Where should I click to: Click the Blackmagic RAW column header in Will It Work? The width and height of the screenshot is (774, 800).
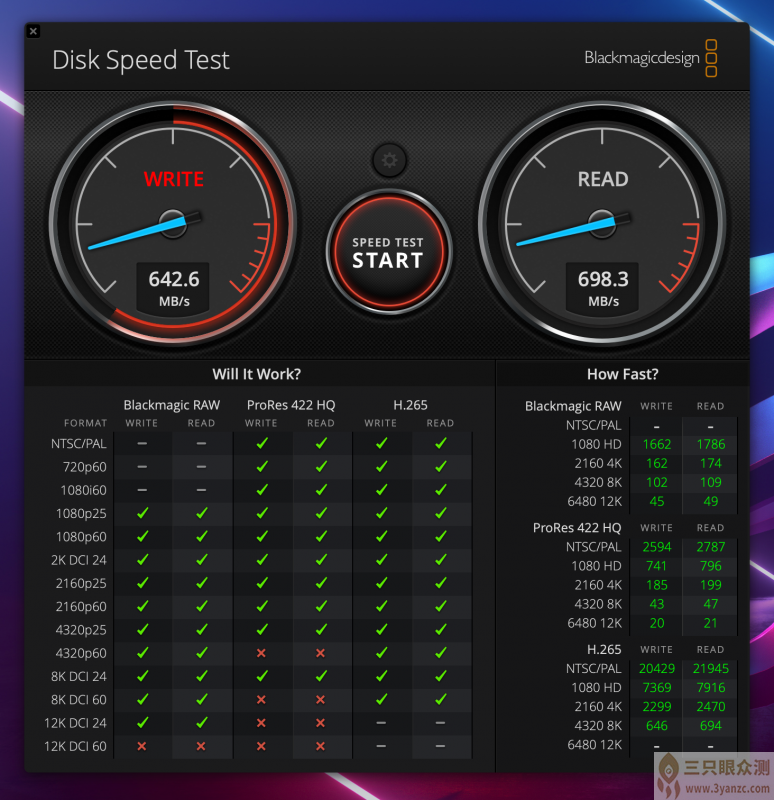(x=171, y=405)
